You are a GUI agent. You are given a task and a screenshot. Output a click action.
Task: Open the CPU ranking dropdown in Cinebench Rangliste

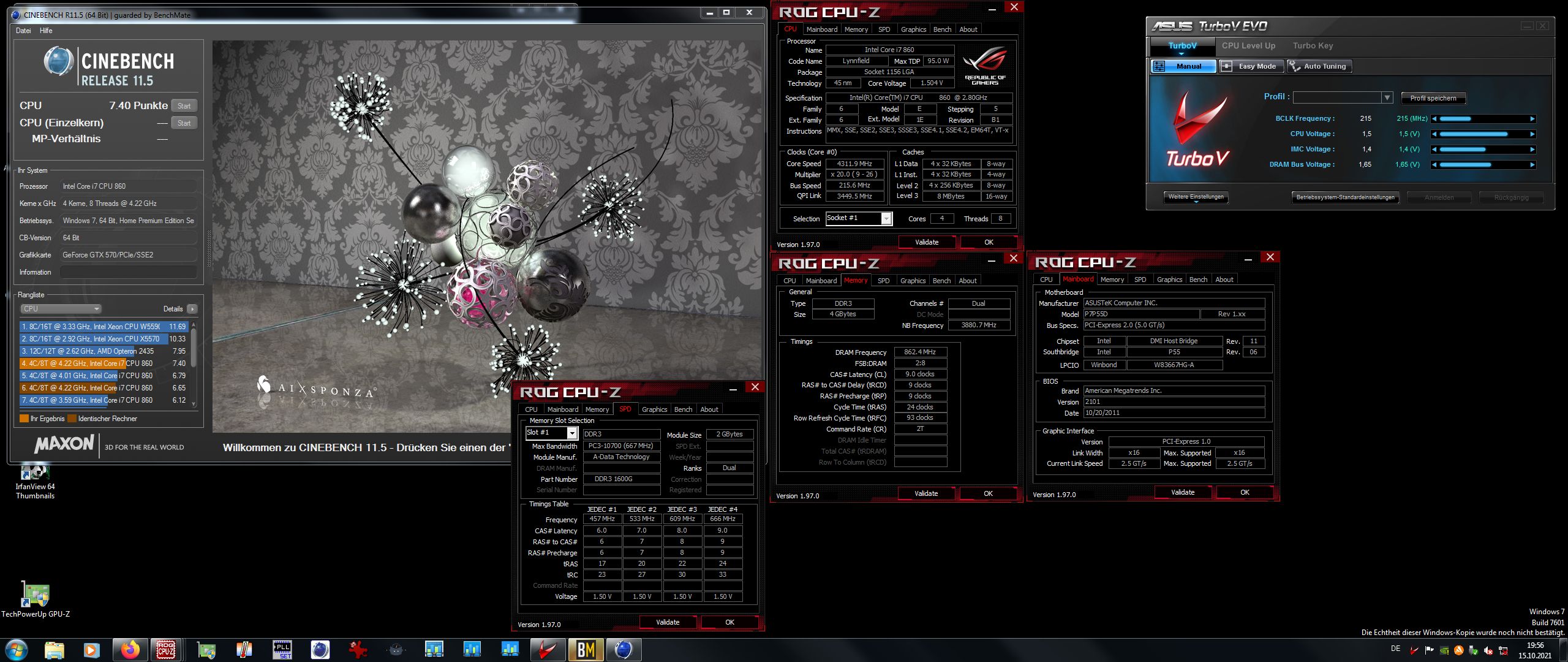tap(61, 309)
